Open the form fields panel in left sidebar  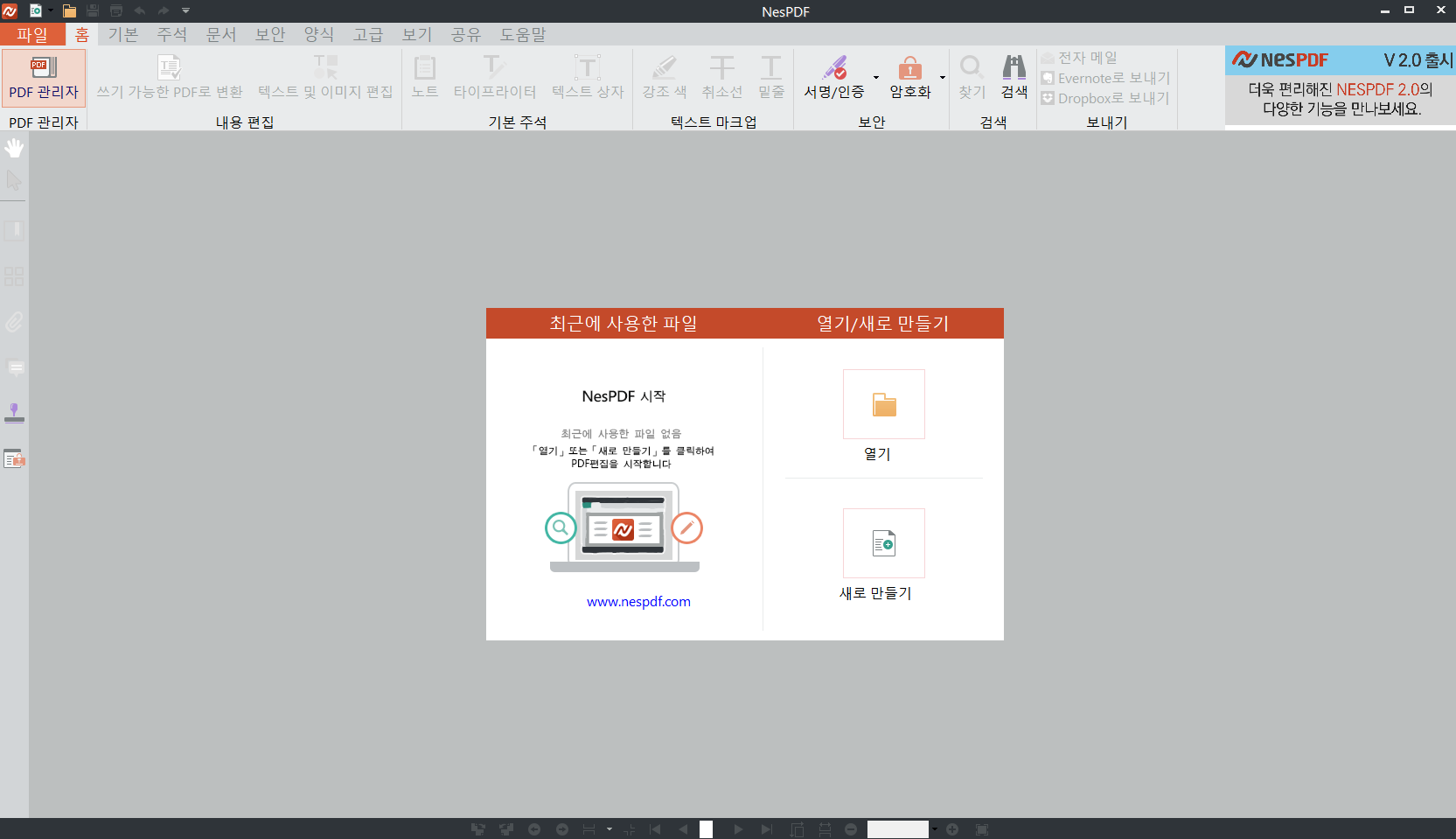coord(14,458)
